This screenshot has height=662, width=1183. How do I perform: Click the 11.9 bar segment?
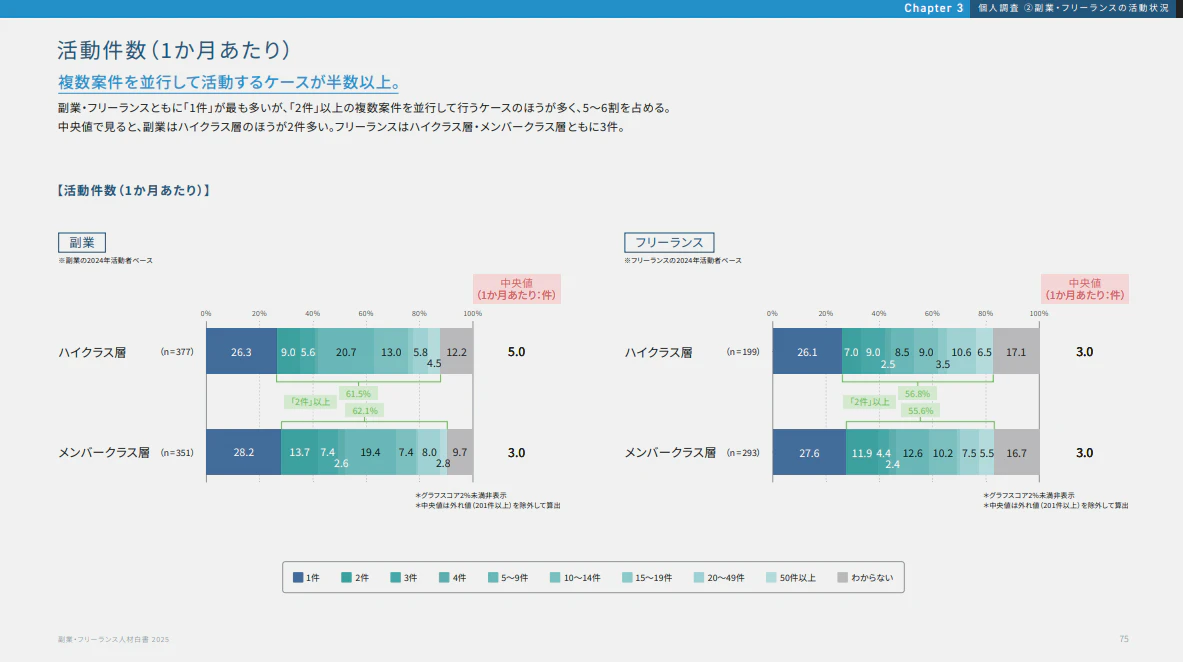pyautogui.click(x=862, y=453)
